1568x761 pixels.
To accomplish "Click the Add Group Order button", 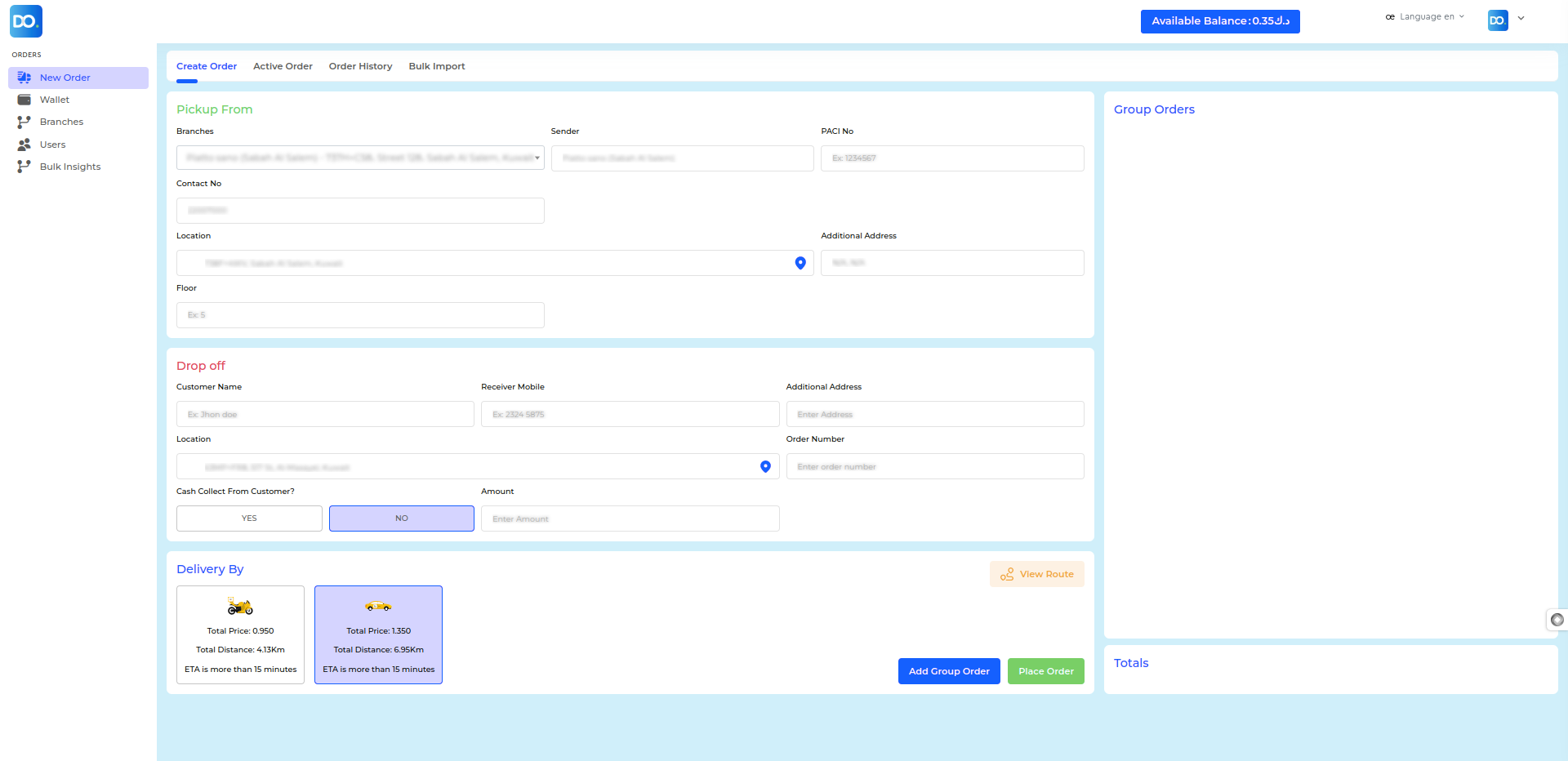I will [949, 671].
